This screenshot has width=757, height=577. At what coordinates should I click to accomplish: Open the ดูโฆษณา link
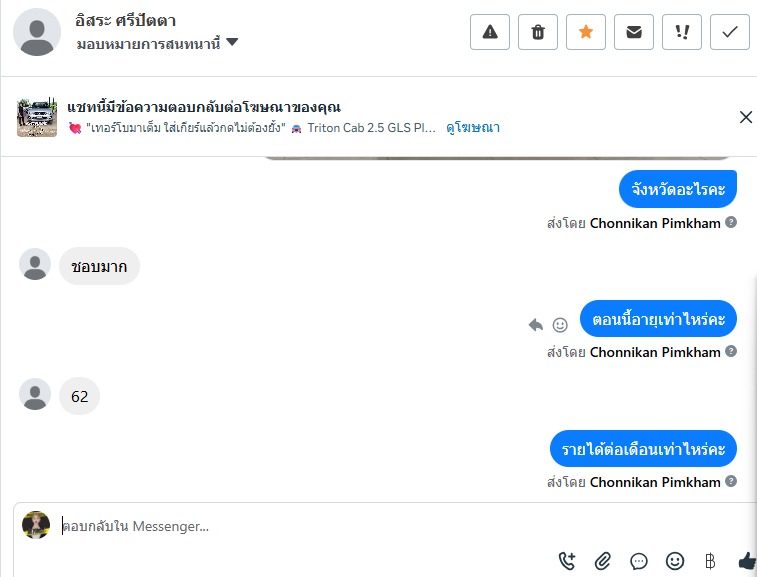pyautogui.click(x=473, y=128)
